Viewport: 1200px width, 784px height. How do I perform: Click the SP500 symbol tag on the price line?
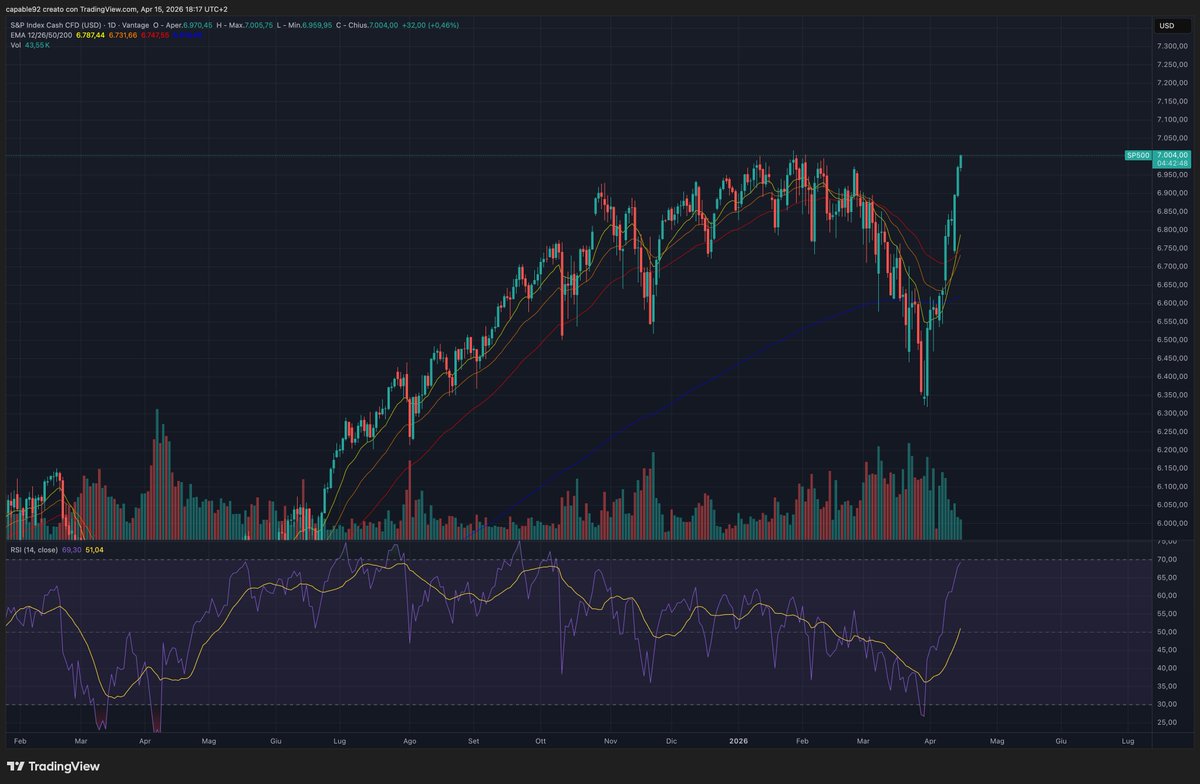click(x=1138, y=156)
